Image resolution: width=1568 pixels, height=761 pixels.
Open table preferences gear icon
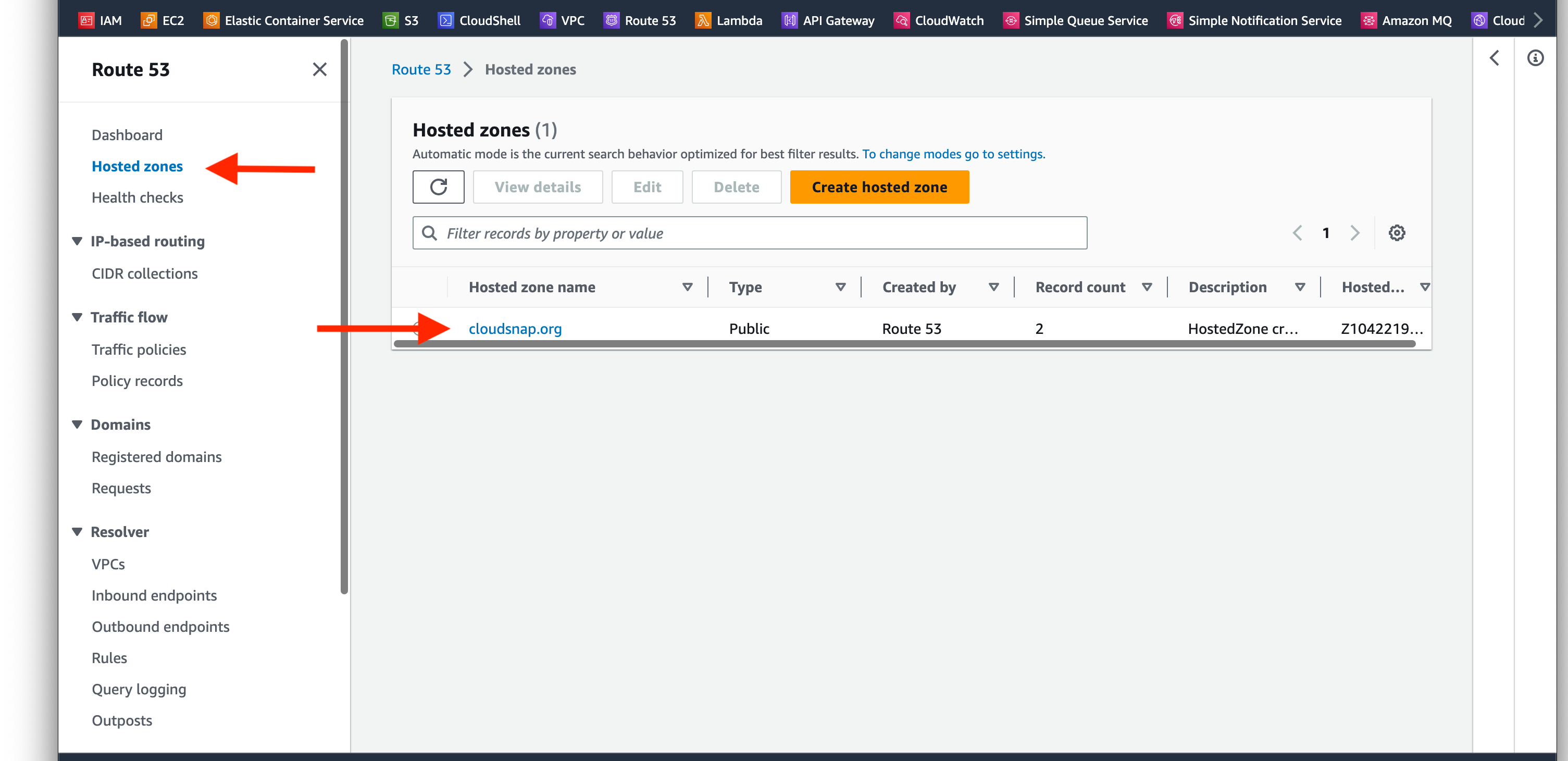(1396, 232)
